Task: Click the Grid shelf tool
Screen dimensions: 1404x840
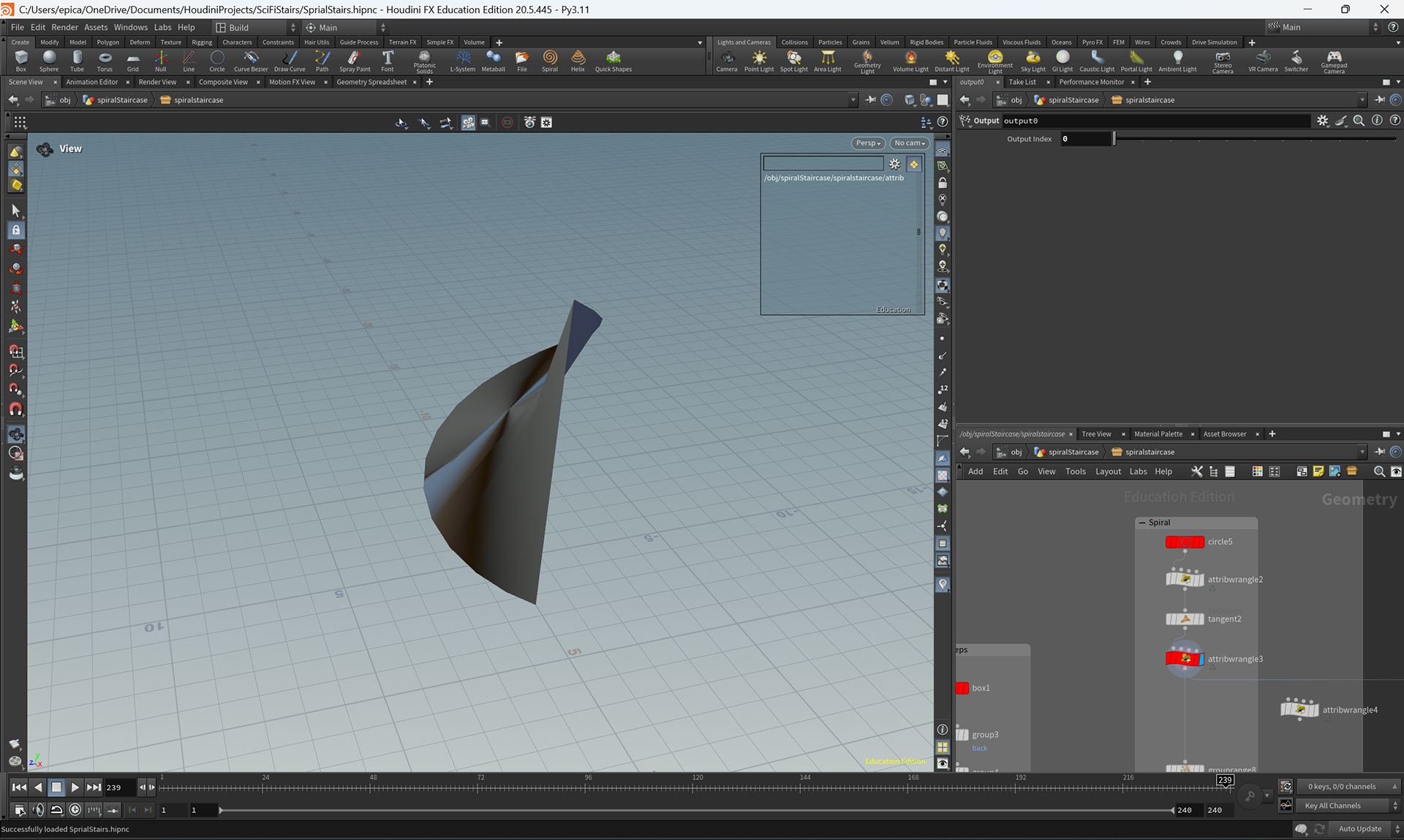Action: [132, 61]
